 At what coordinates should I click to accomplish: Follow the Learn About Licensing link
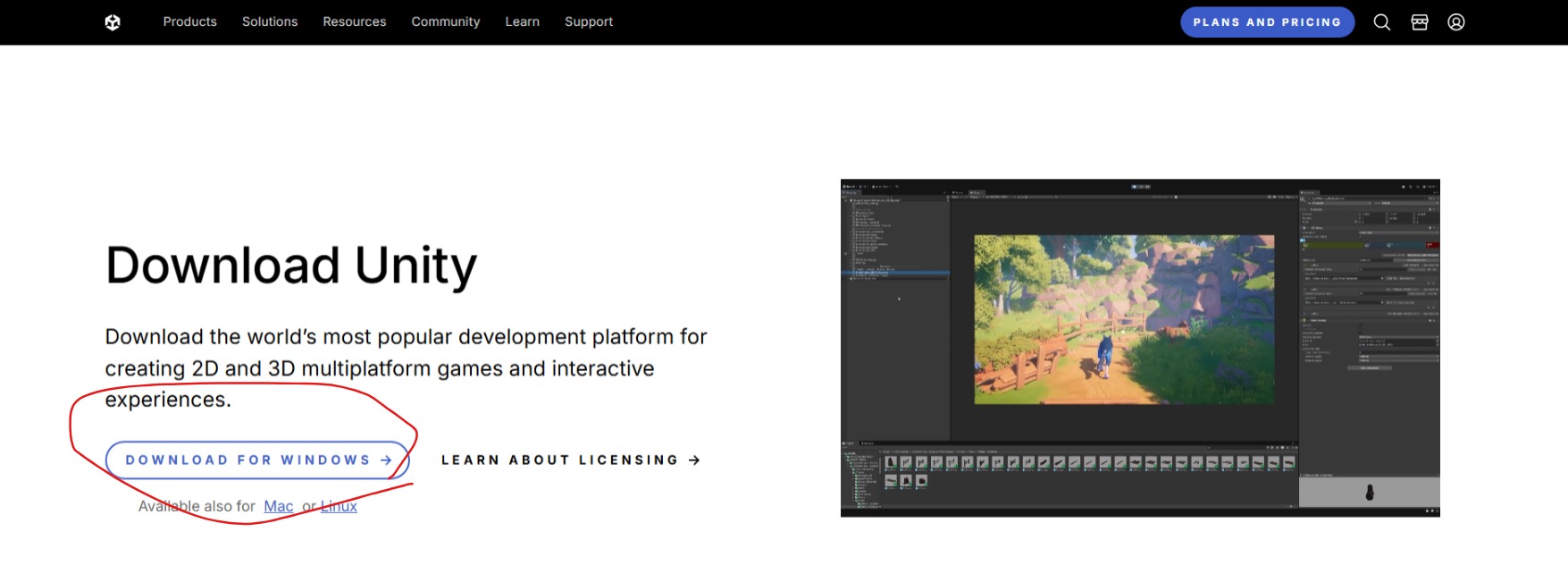pos(570,460)
